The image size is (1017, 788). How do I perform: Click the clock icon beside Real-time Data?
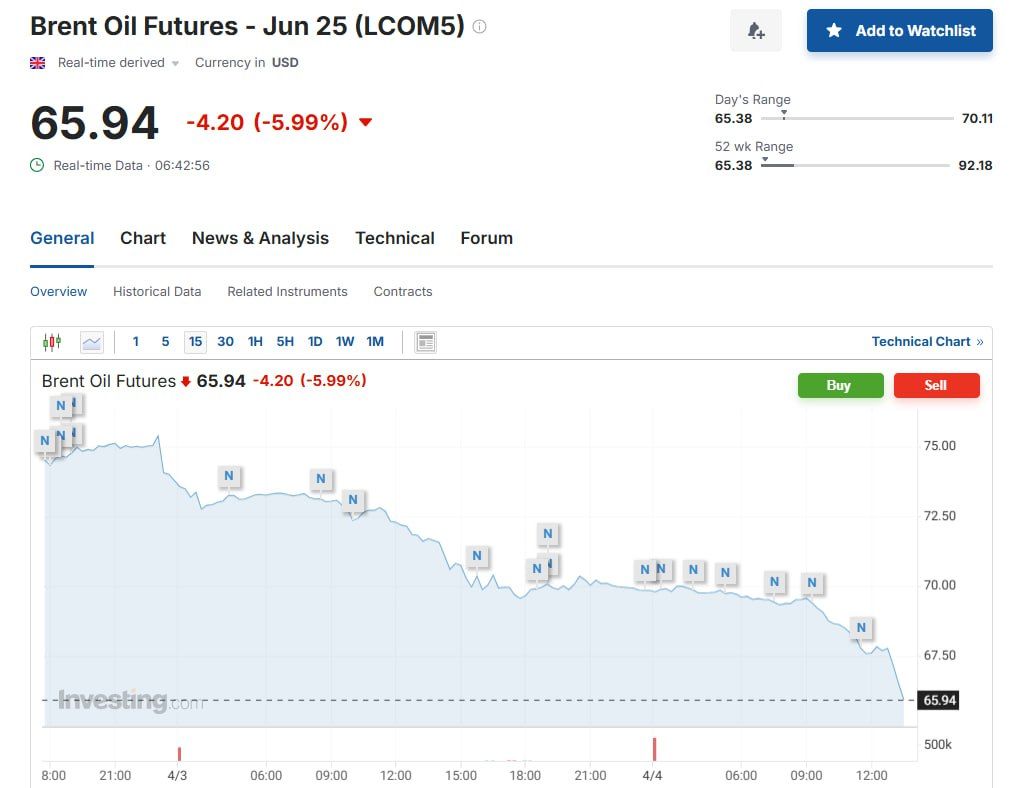tap(37, 165)
